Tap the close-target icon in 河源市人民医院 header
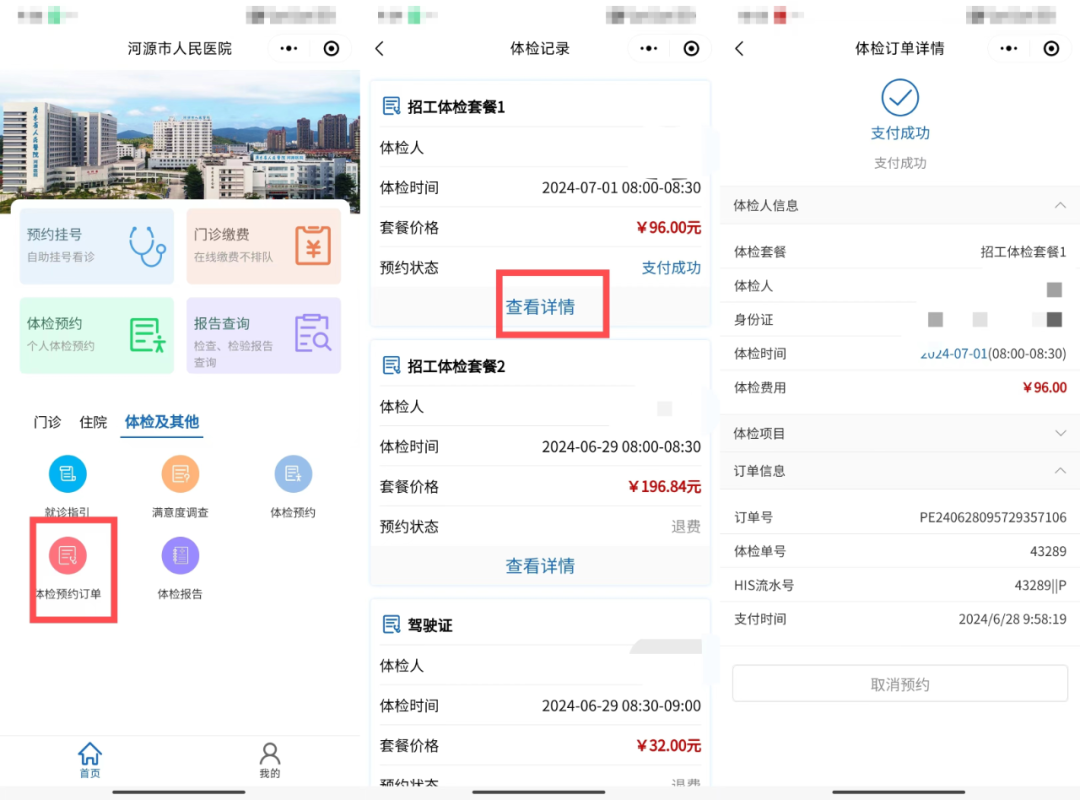Viewport: 1080px width, 800px height. point(331,48)
